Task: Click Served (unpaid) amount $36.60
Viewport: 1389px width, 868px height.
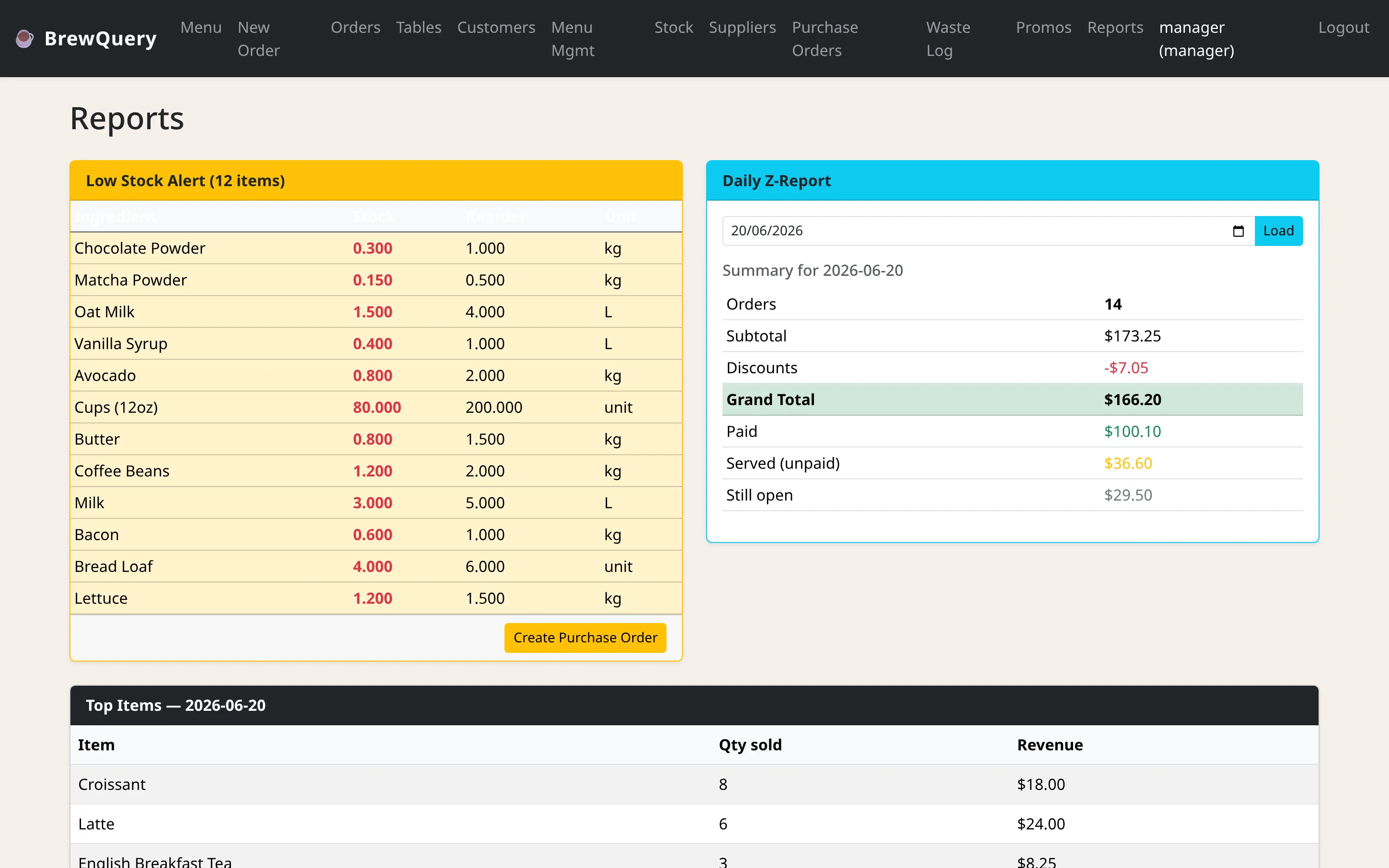Action: tap(1128, 463)
